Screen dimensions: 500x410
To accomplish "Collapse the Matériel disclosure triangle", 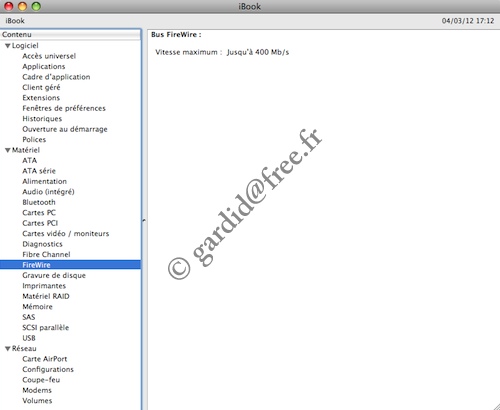I will (8, 150).
